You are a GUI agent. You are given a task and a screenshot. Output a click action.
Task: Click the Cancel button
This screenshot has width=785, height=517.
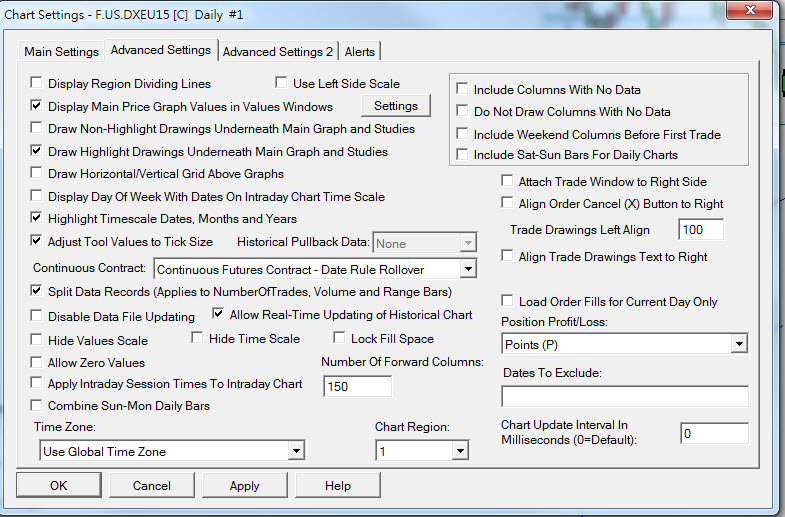[152, 485]
